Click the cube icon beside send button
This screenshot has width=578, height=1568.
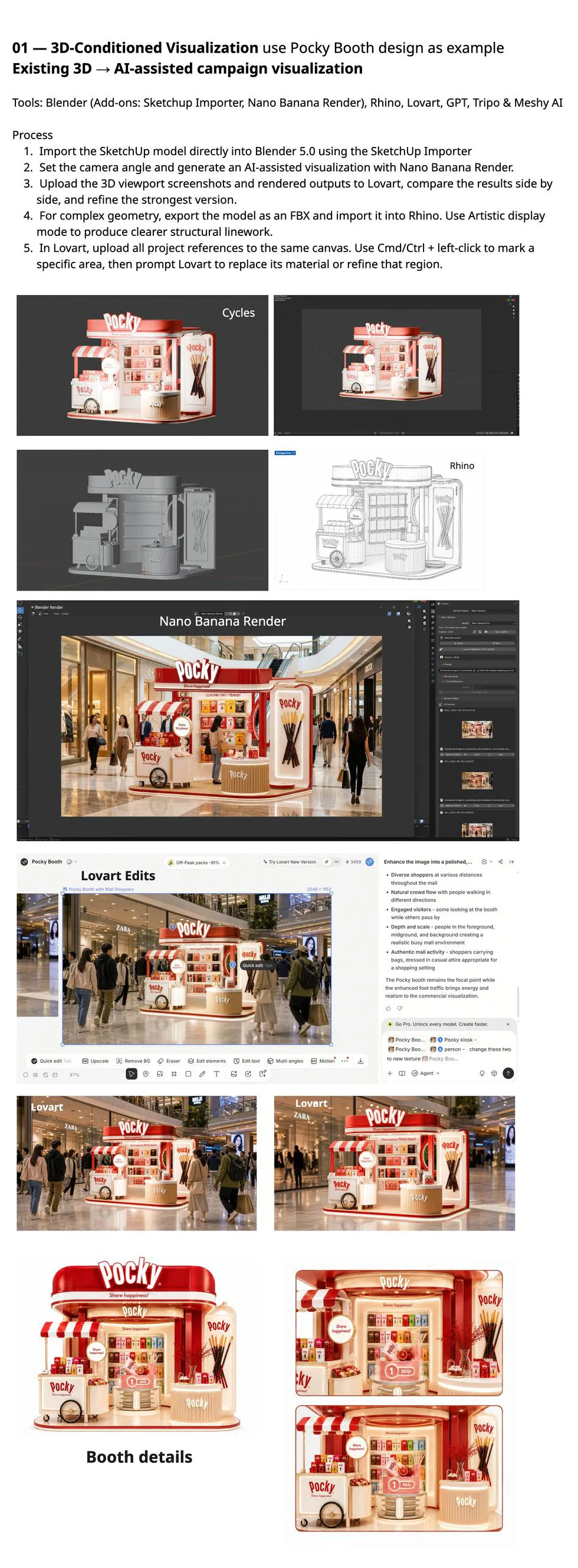coord(494,1073)
